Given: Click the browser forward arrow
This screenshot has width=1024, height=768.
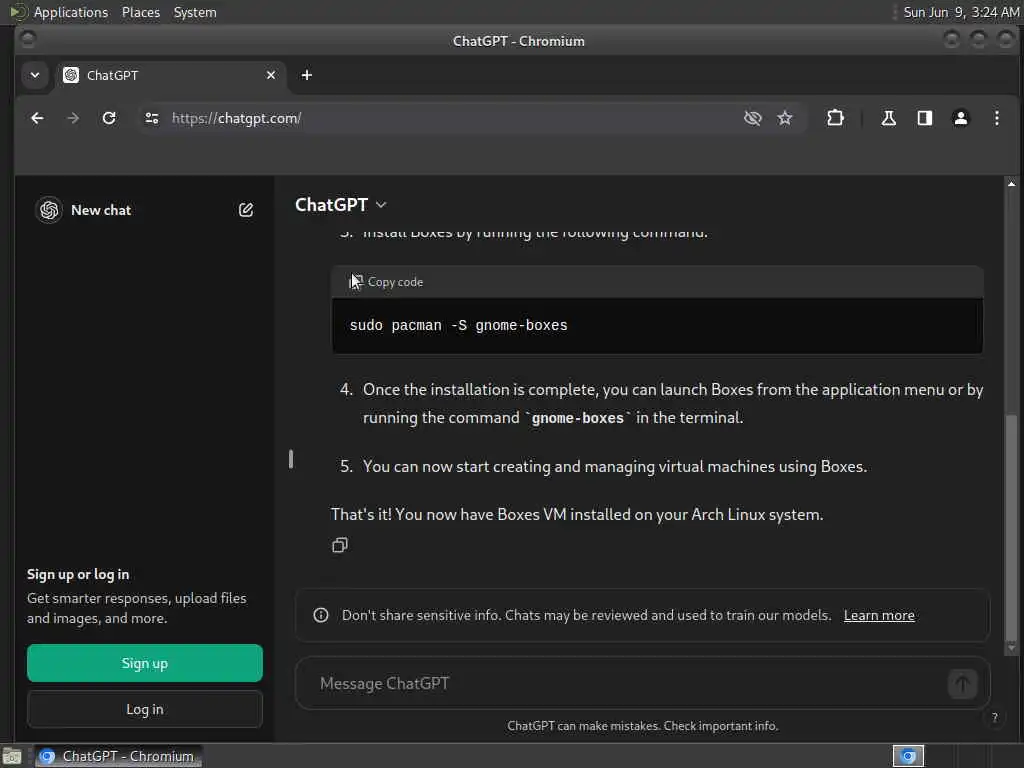Looking at the screenshot, I should pyautogui.click(x=73, y=118).
